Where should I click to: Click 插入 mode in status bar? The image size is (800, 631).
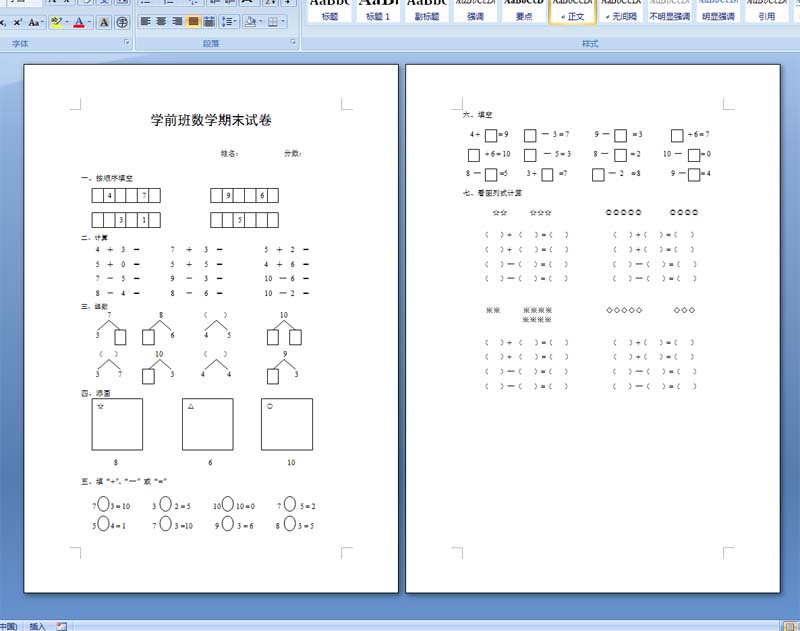coord(37,626)
